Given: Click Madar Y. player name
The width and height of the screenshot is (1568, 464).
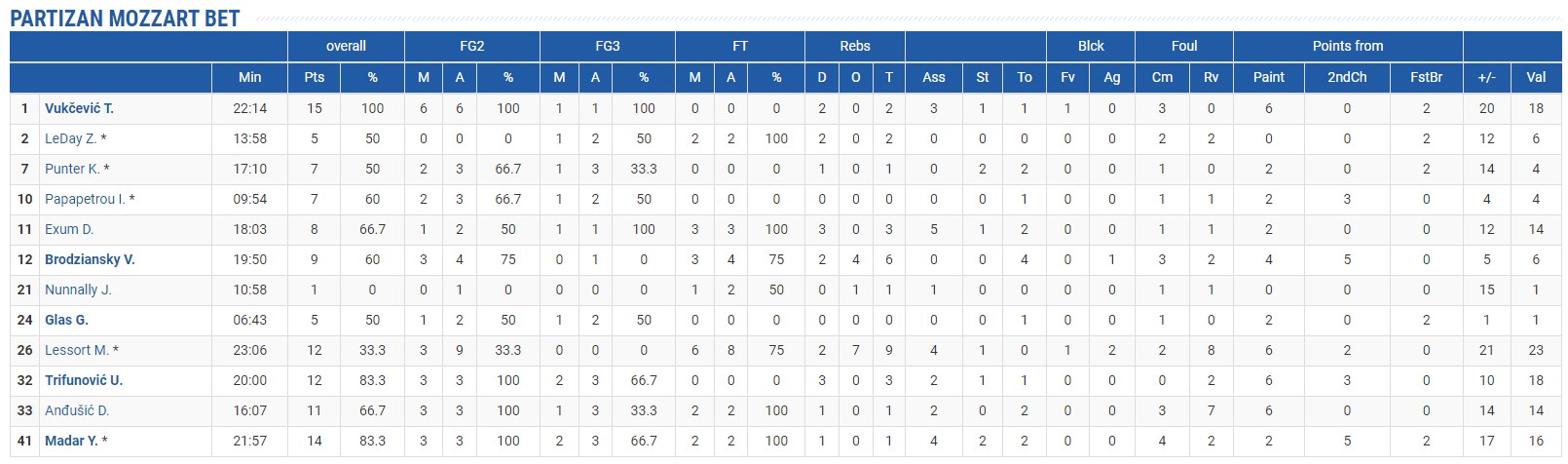Looking at the screenshot, I should pos(71,441).
